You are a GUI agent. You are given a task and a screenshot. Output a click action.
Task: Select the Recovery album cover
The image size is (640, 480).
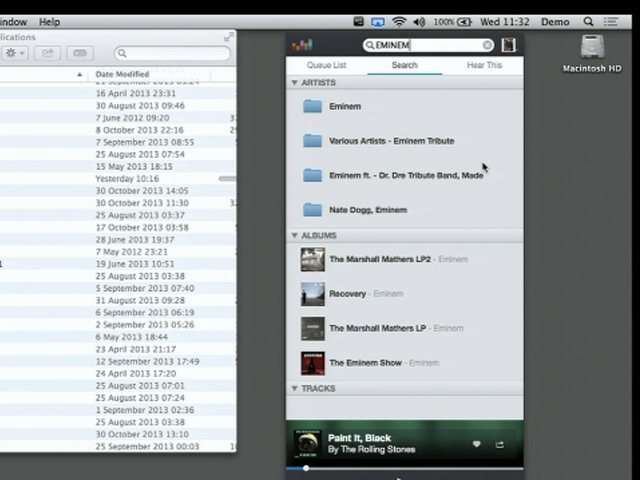(x=313, y=294)
